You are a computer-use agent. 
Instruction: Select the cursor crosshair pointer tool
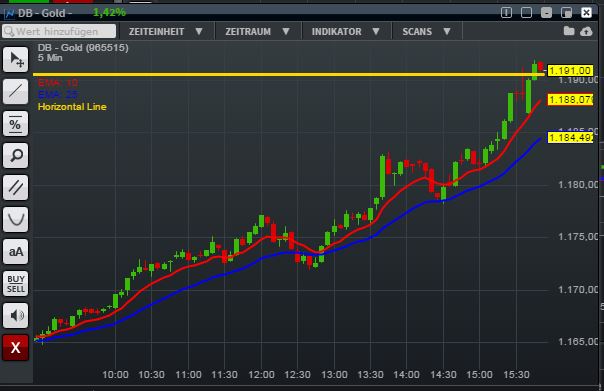click(x=15, y=60)
